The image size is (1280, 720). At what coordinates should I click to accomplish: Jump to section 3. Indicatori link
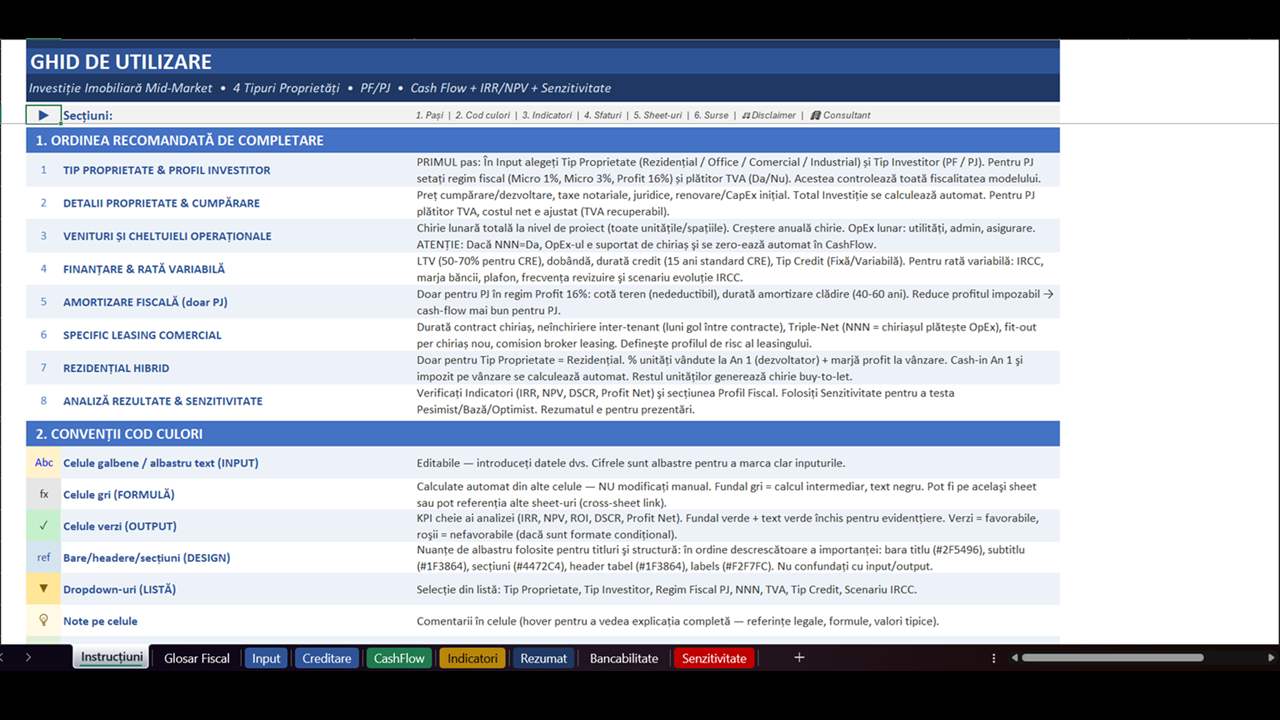(547, 115)
